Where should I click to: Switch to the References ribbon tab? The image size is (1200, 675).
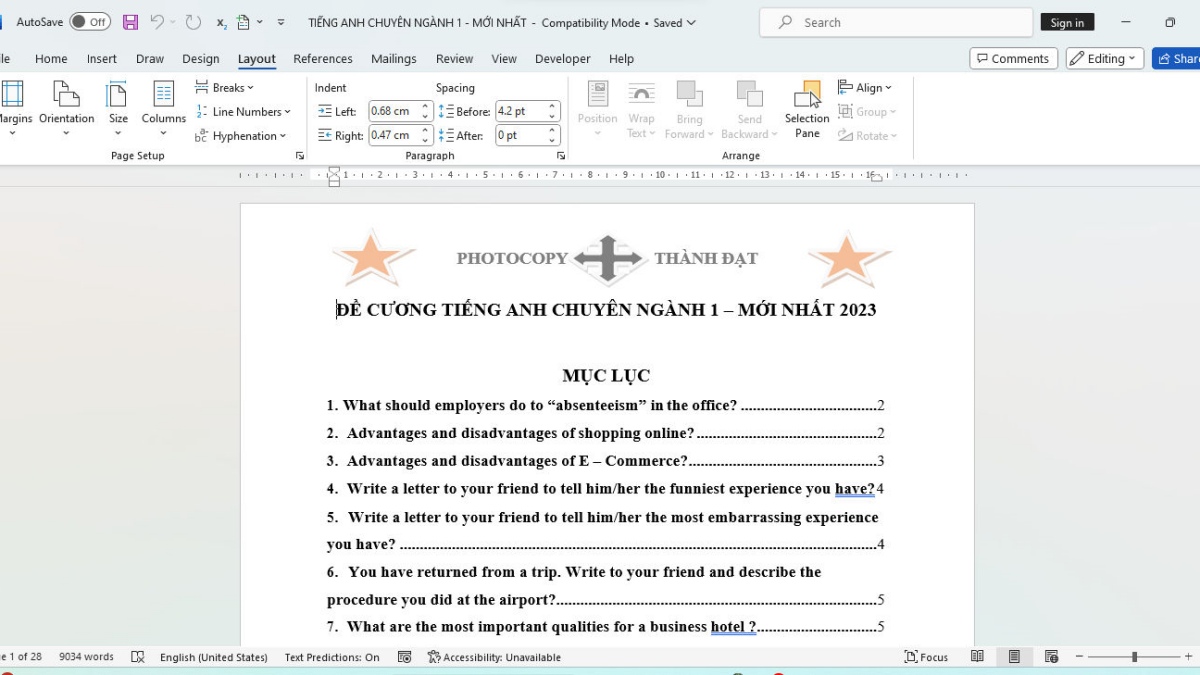322,58
